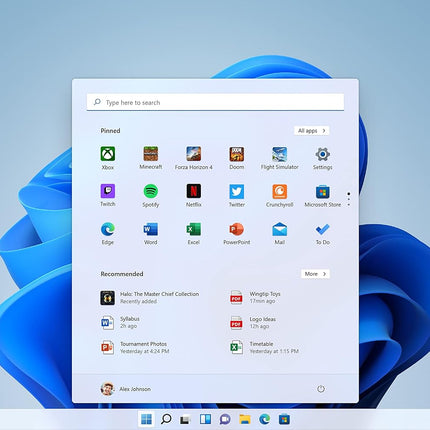Viewport: 430px width, 430px height.
Task: Open Wingtip Toys PDF file
Action: click(x=255, y=297)
